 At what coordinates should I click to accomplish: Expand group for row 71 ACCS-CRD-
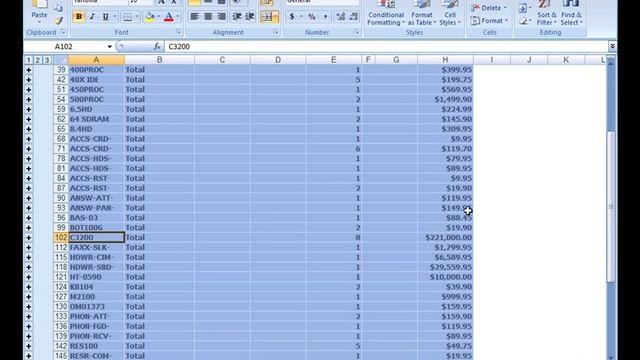(29, 149)
